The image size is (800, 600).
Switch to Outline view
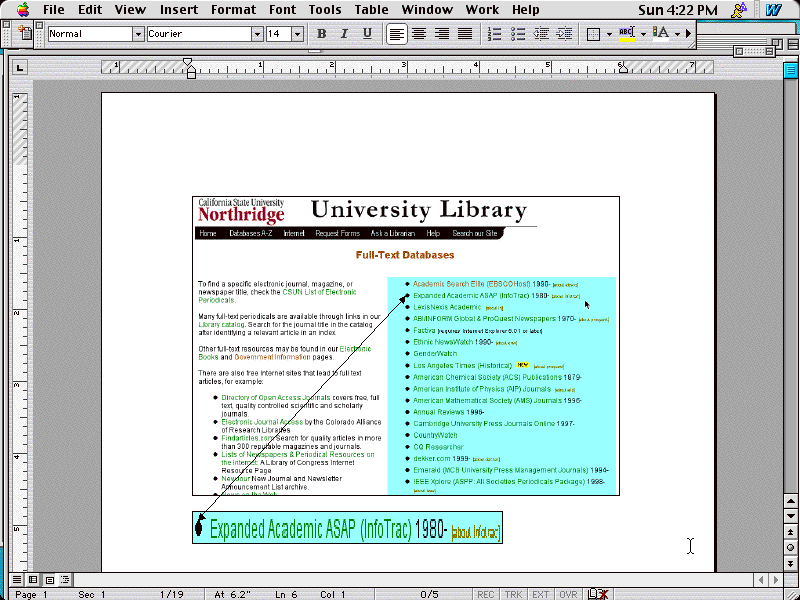point(65,580)
